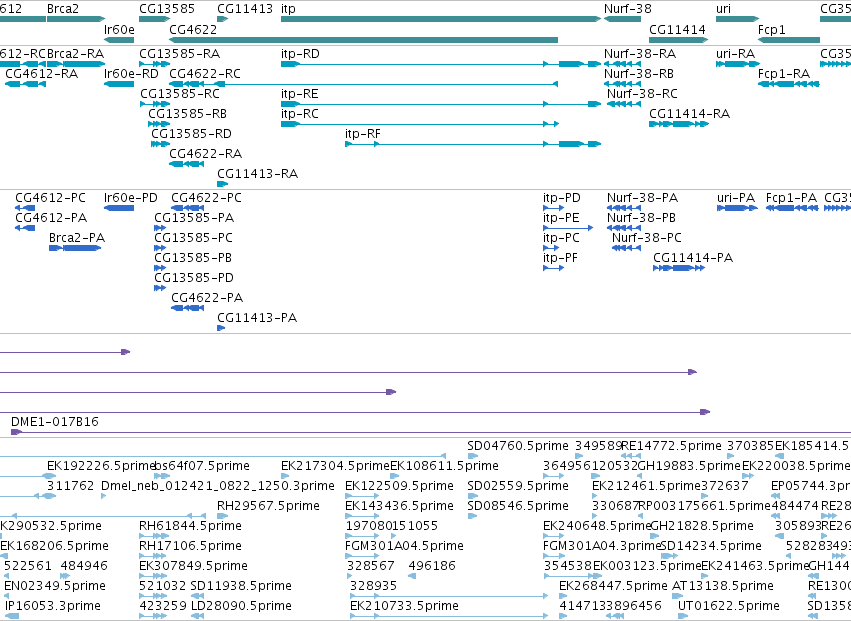
Task: Select transcript Fcp1-RA
Action: (789, 84)
